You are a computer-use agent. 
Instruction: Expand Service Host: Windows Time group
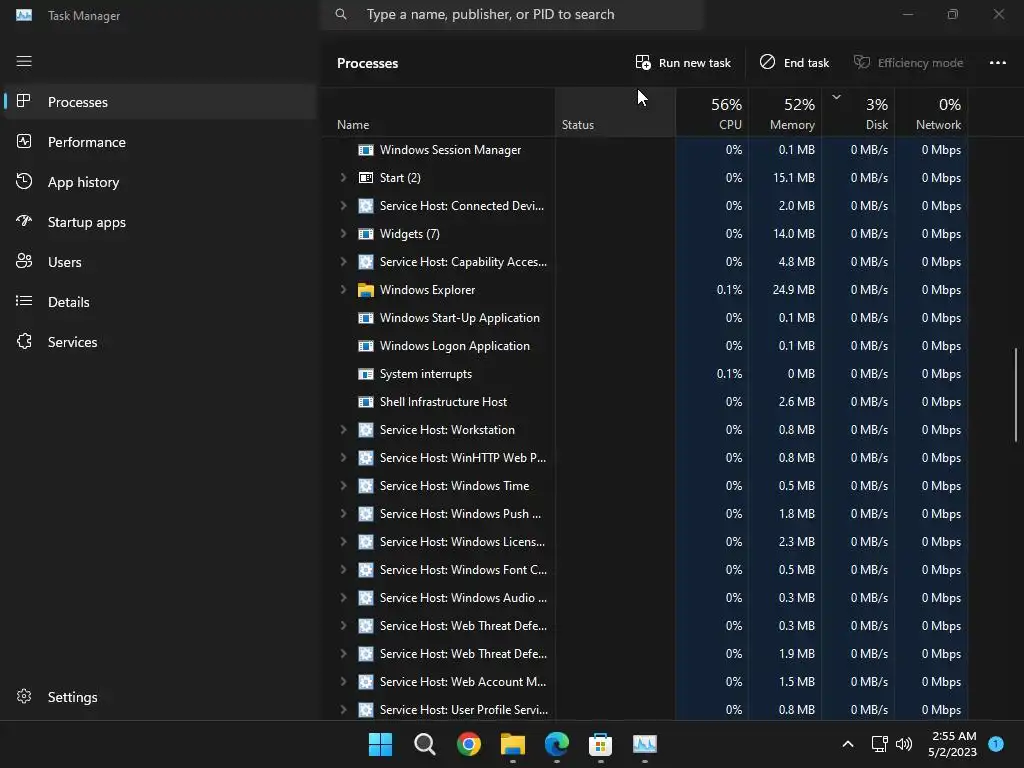click(x=344, y=486)
